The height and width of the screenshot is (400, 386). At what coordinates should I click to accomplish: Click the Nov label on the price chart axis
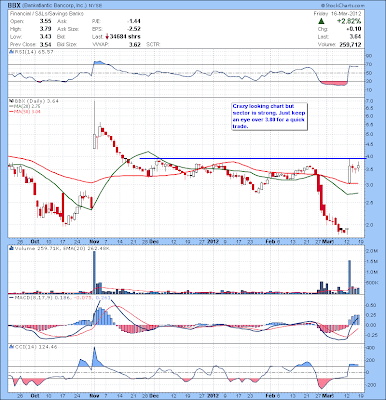(95, 240)
